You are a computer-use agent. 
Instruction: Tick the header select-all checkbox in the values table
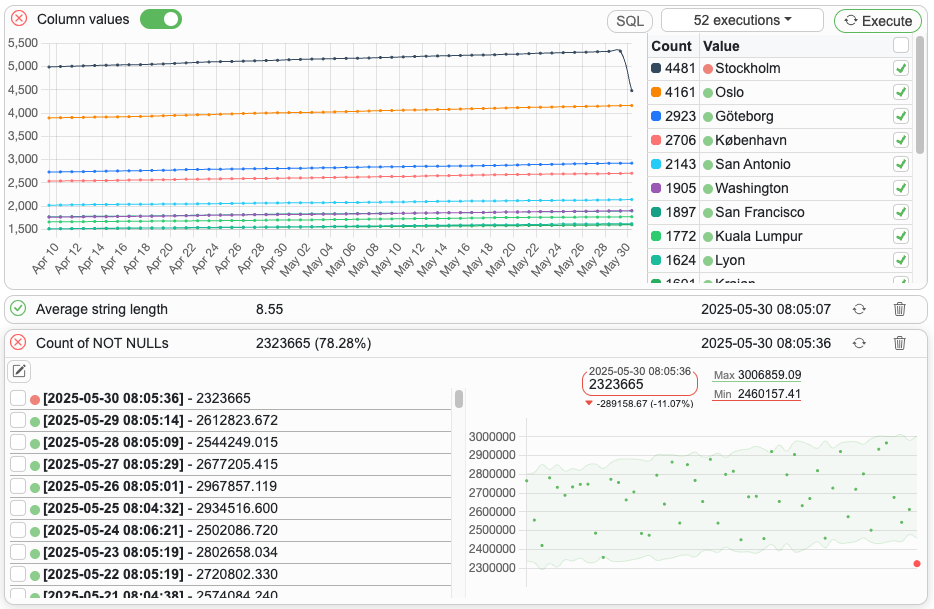coord(900,45)
